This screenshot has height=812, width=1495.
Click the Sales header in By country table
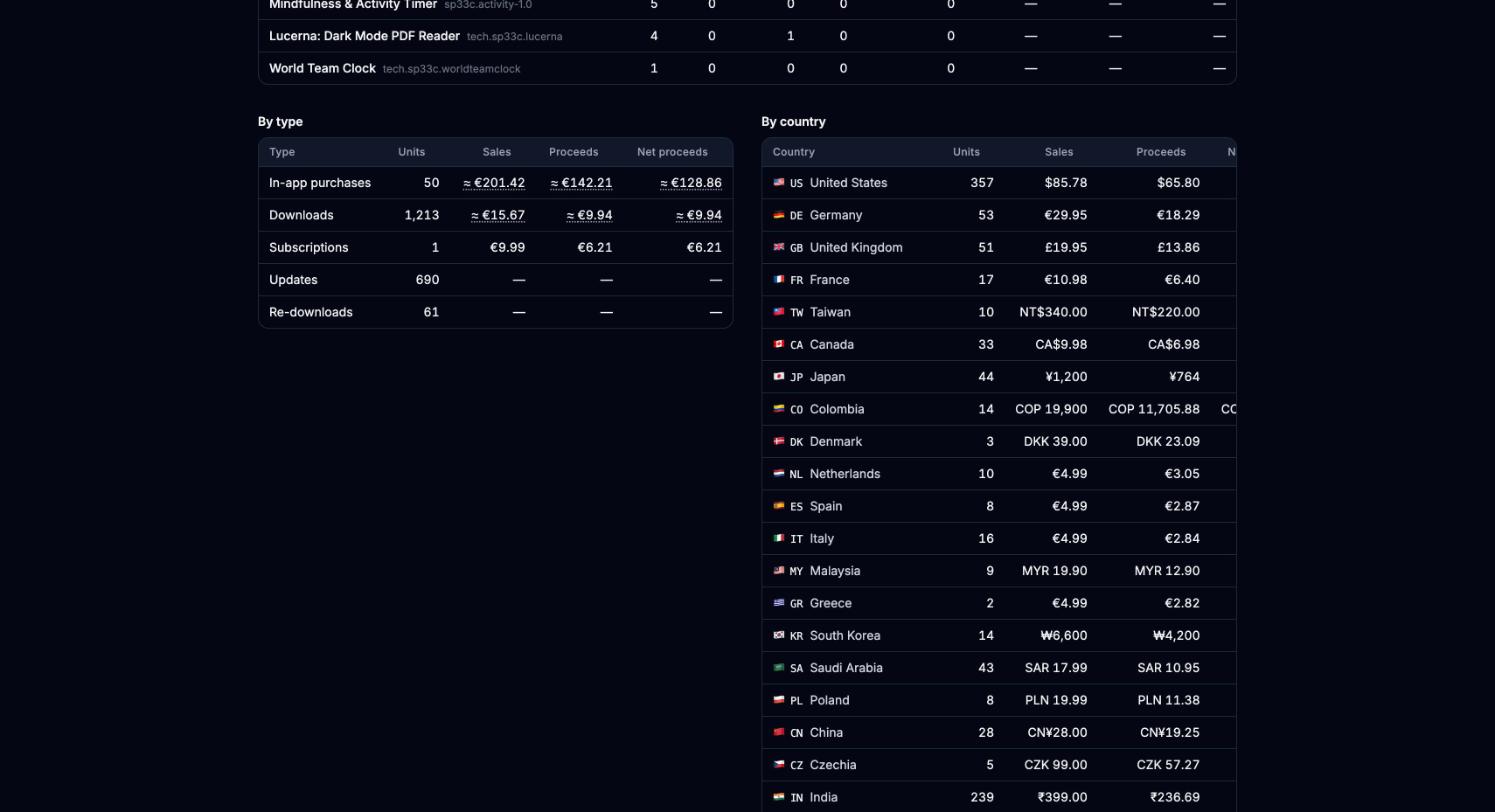pos(1059,152)
